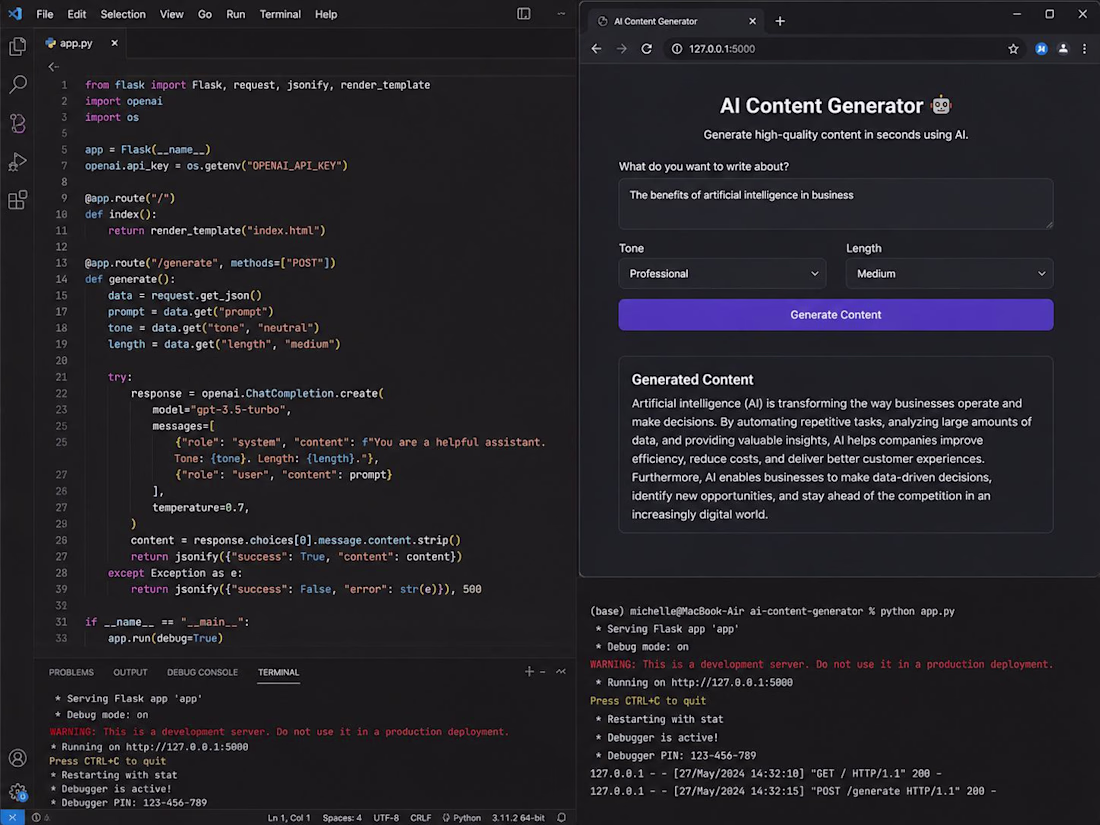This screenshot has height=825, width=1100.
Task: Go back in the browser
Action: [596, 49]
